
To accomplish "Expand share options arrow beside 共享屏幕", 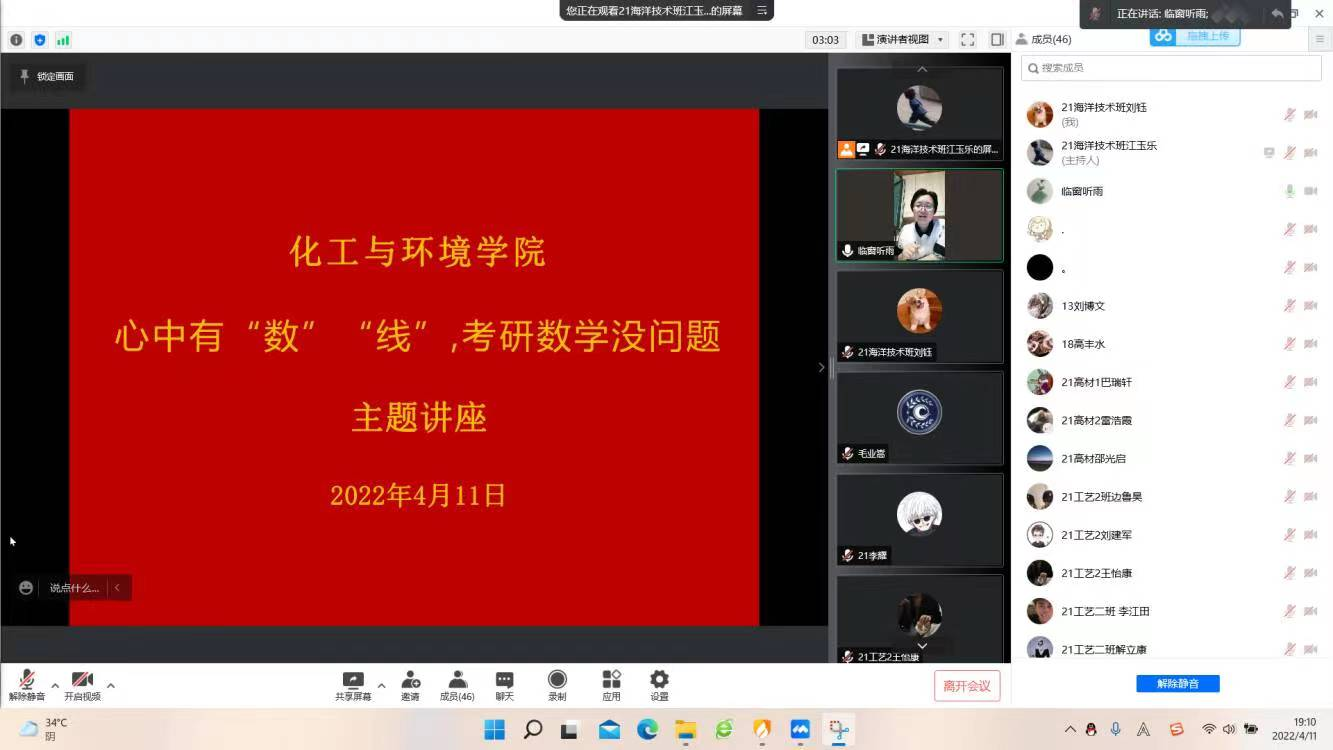I will click(381, 685).
